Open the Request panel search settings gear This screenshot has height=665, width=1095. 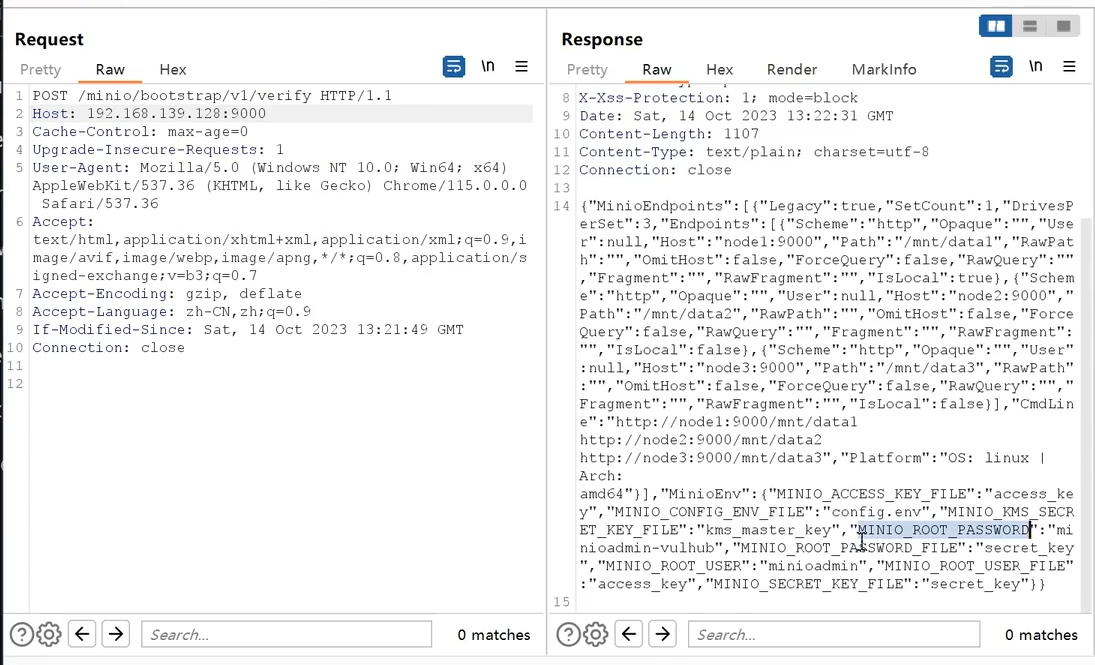tap(46, 634)
